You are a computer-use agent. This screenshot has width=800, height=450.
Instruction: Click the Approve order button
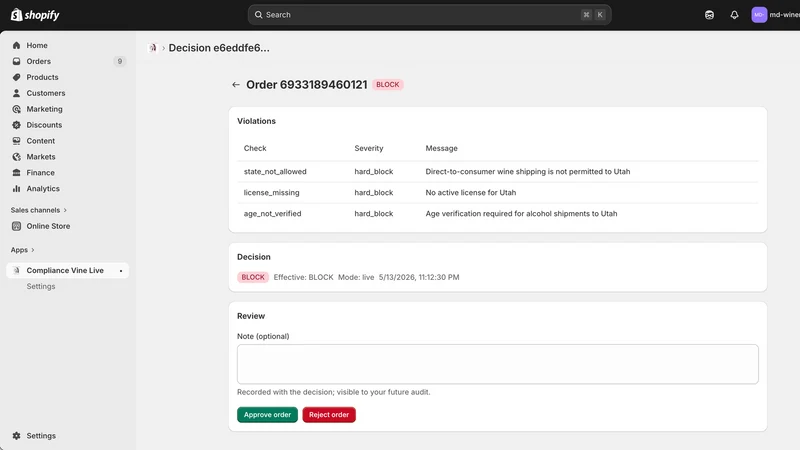[267, 415]
